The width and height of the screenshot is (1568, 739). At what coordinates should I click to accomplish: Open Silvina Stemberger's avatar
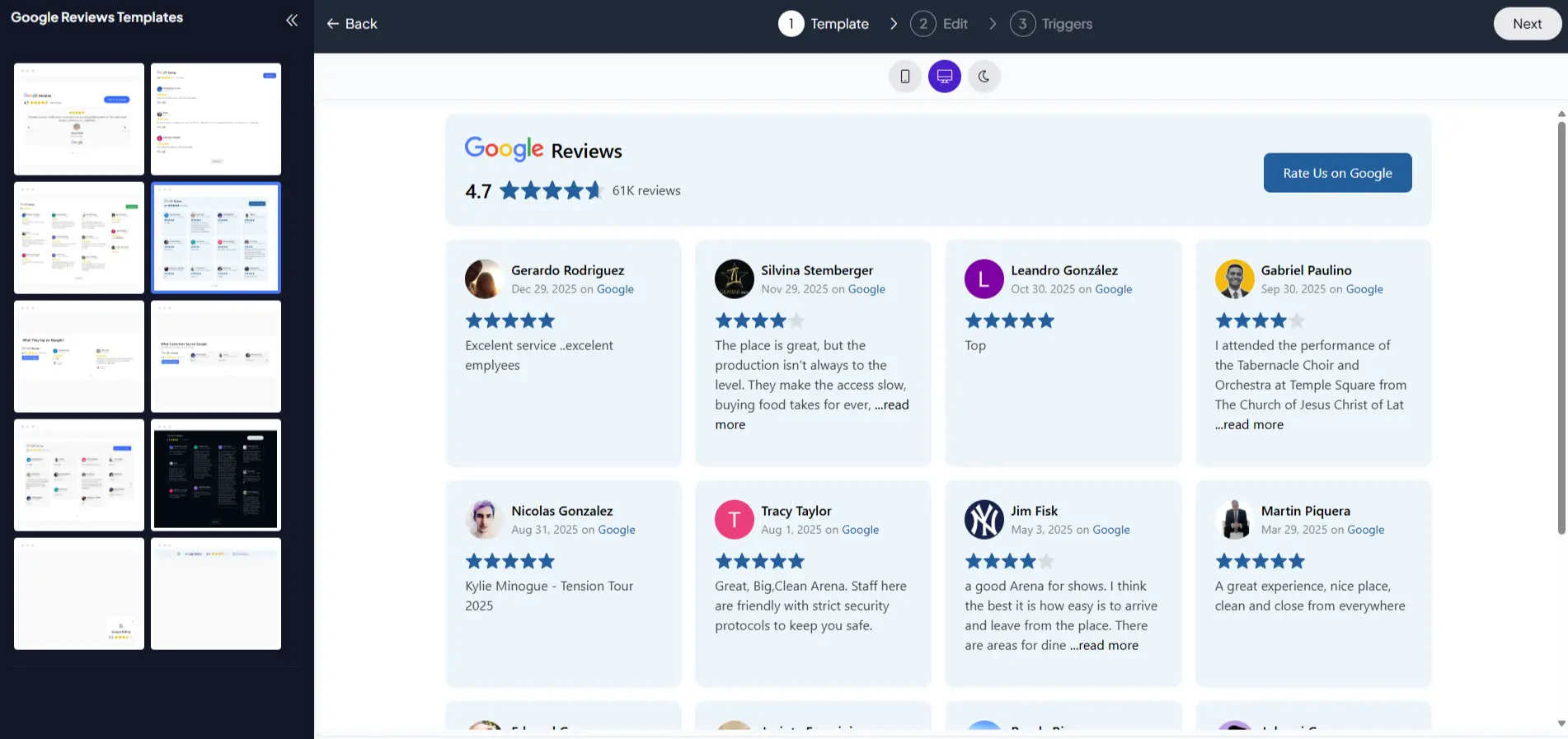(x=735, y=279)
